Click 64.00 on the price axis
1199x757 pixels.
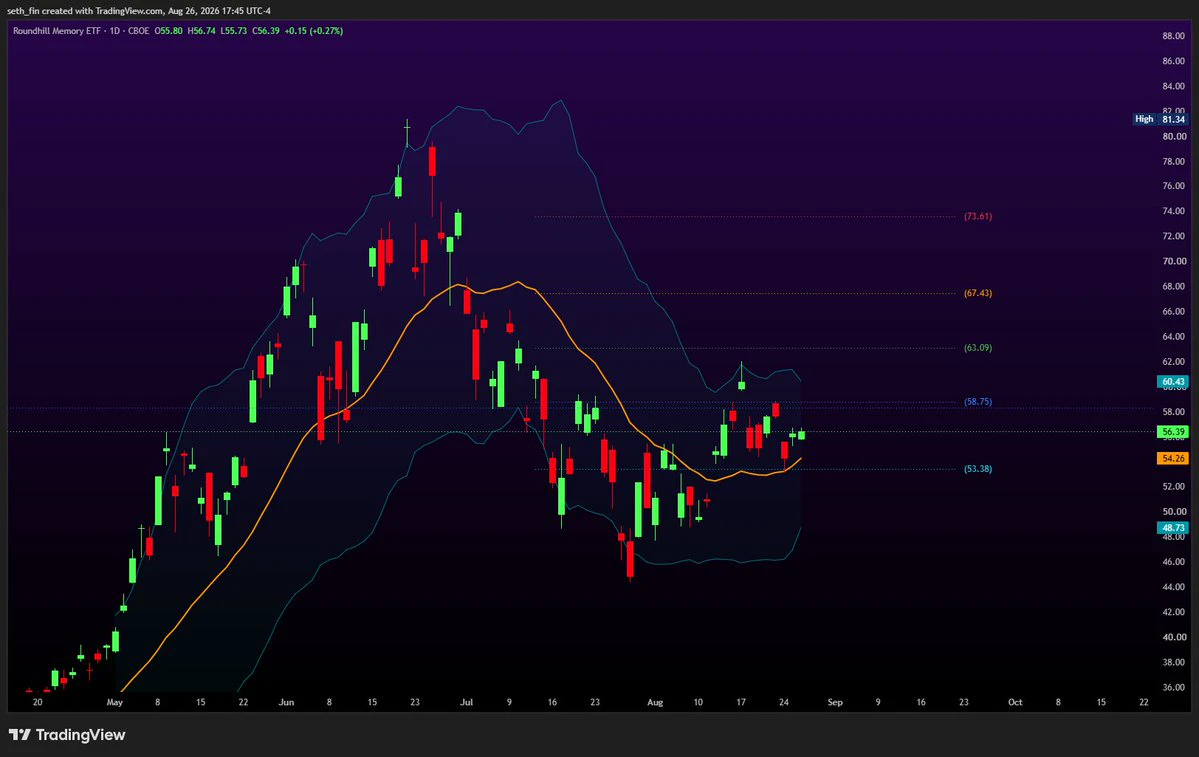coord(1174,337)
